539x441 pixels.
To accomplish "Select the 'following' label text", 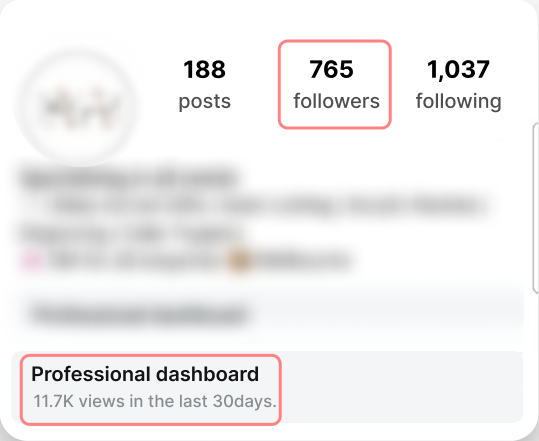I will pos(459,102).
